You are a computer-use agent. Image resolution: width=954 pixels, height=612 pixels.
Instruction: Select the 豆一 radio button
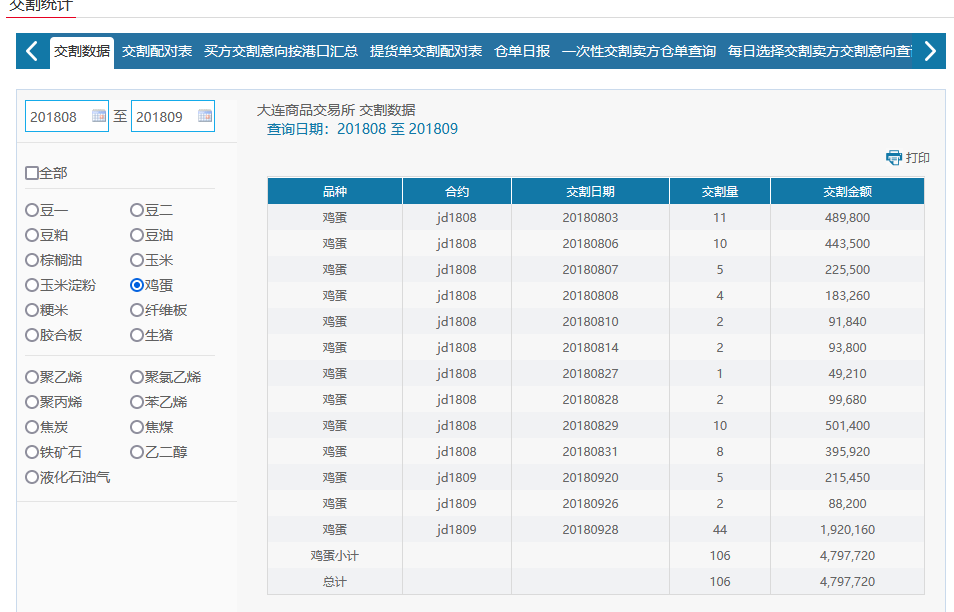(32, 210)
